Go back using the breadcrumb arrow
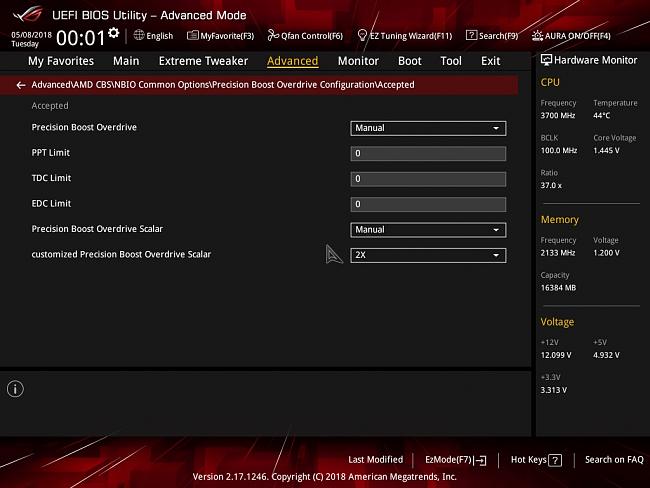Image resolution: width=650 pixels, height=488 pixels. 21,85
